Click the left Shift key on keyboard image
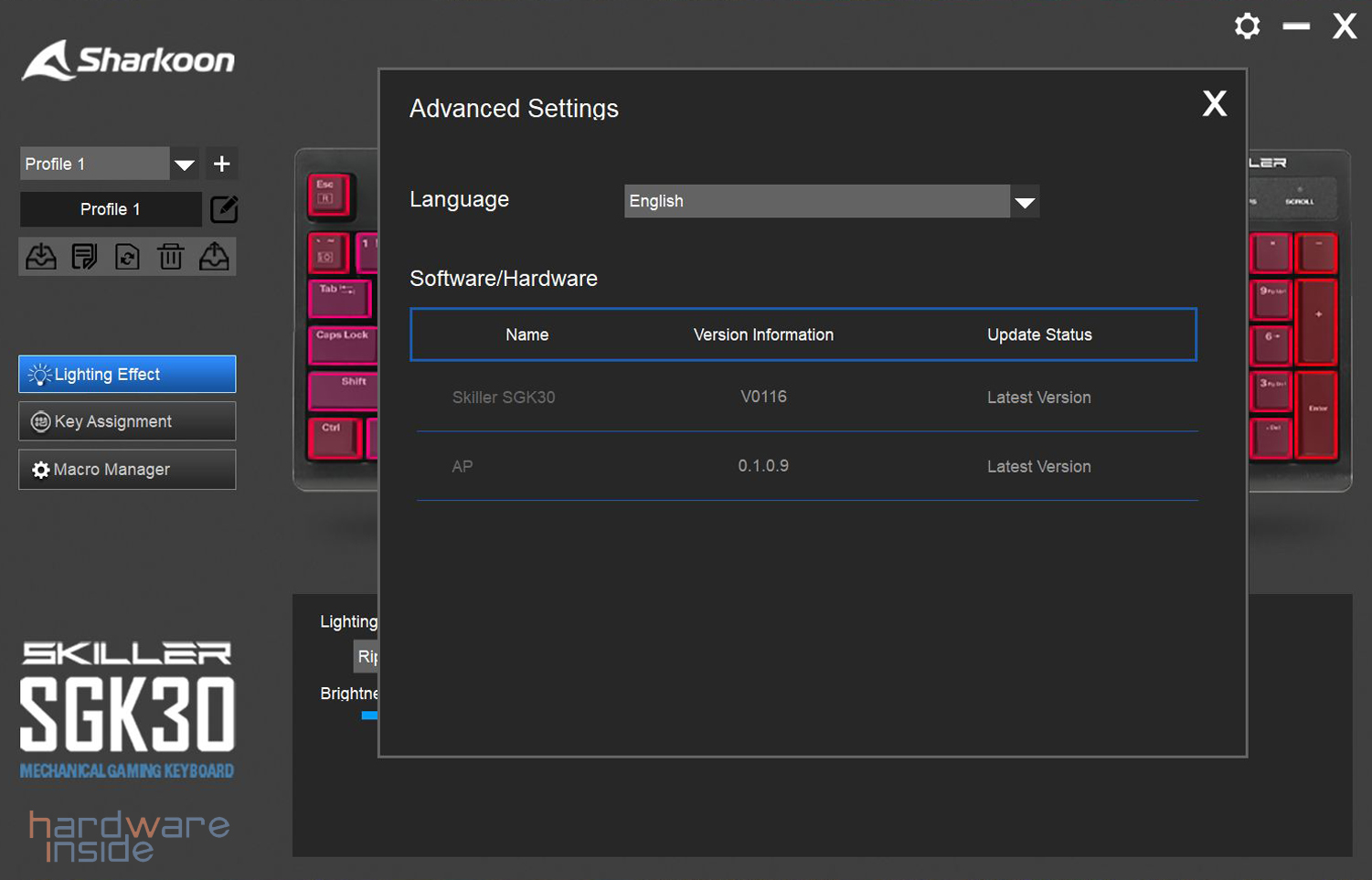The height and width of the screenshot is (880, 1372). [345, 391]
